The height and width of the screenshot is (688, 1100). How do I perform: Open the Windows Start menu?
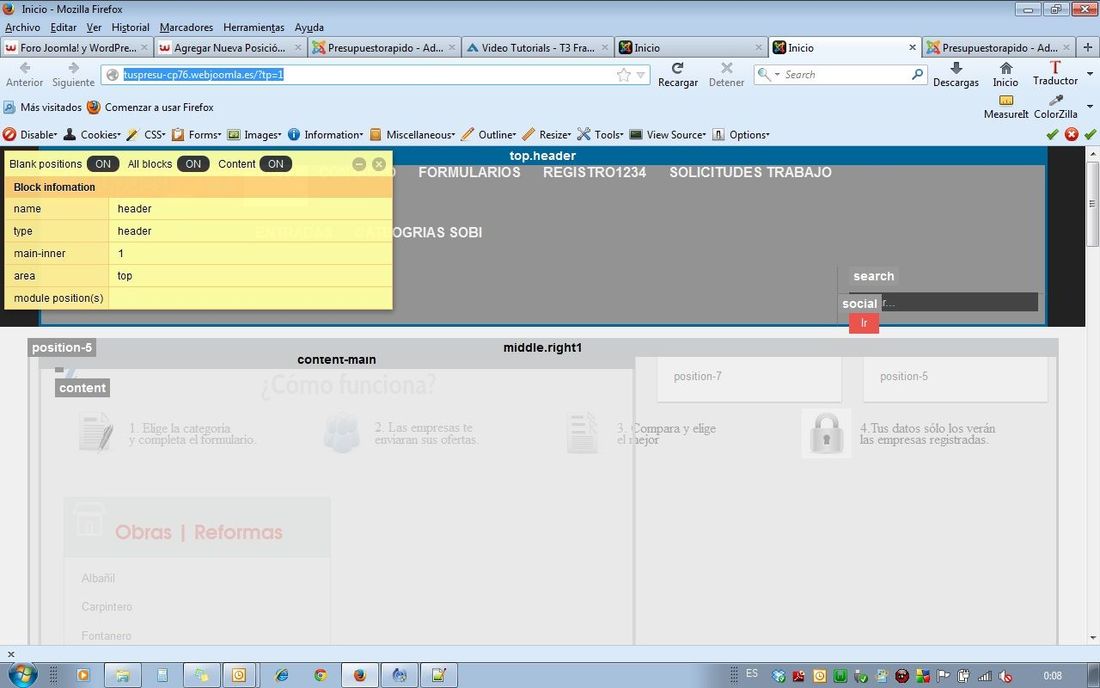pyautogui.click(x=21, y=675)
